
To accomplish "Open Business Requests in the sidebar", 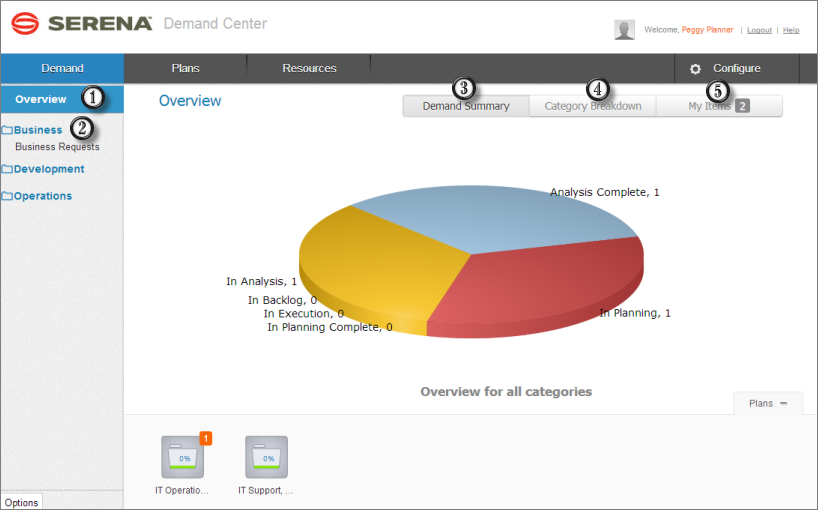I will tap(57, 147).
